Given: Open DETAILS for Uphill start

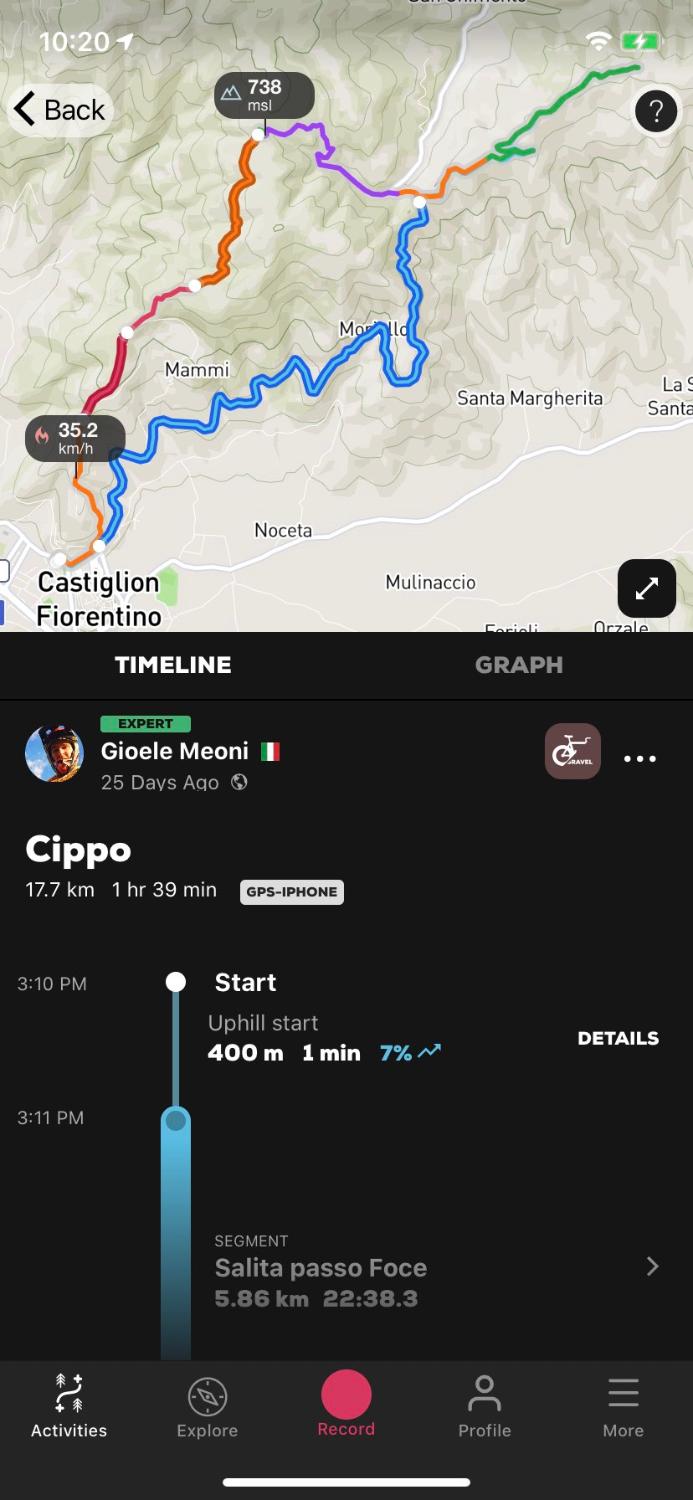Looking at the screenshot, I should pos(618,1038).
